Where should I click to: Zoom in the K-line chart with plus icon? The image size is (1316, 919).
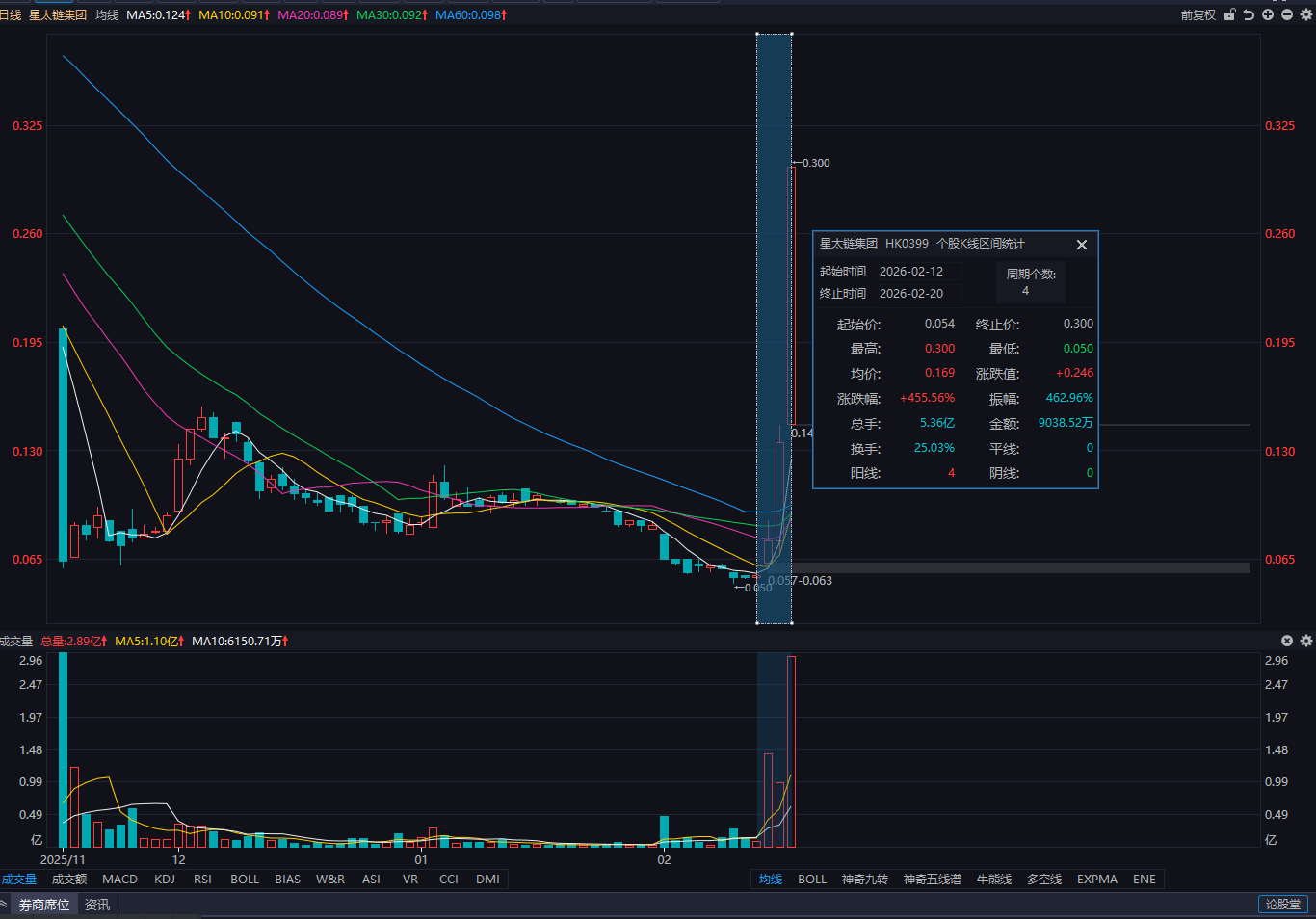point(1268,14)
